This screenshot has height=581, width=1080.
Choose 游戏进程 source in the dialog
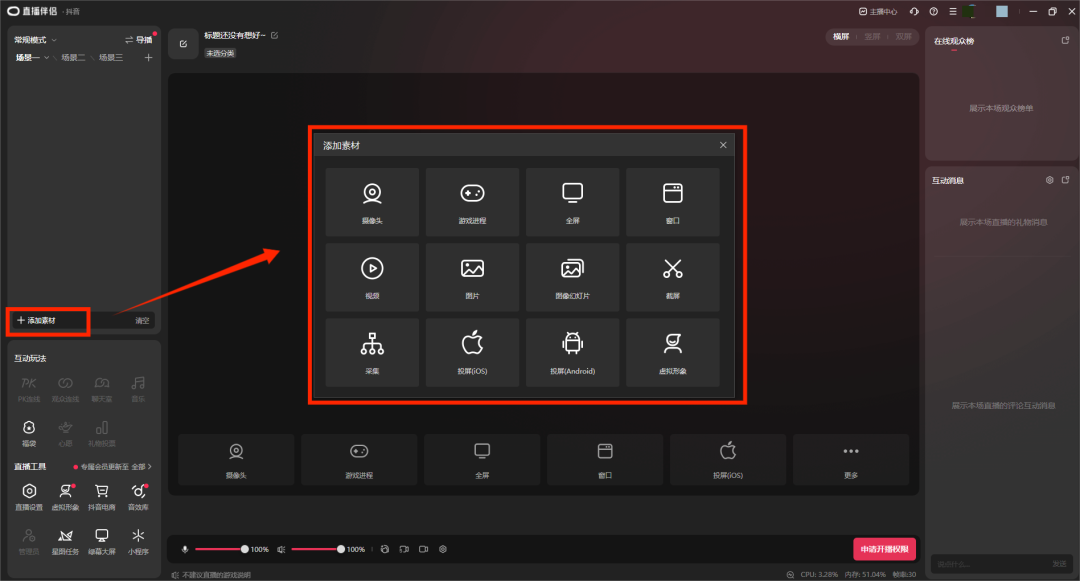[x=472, y=201]
